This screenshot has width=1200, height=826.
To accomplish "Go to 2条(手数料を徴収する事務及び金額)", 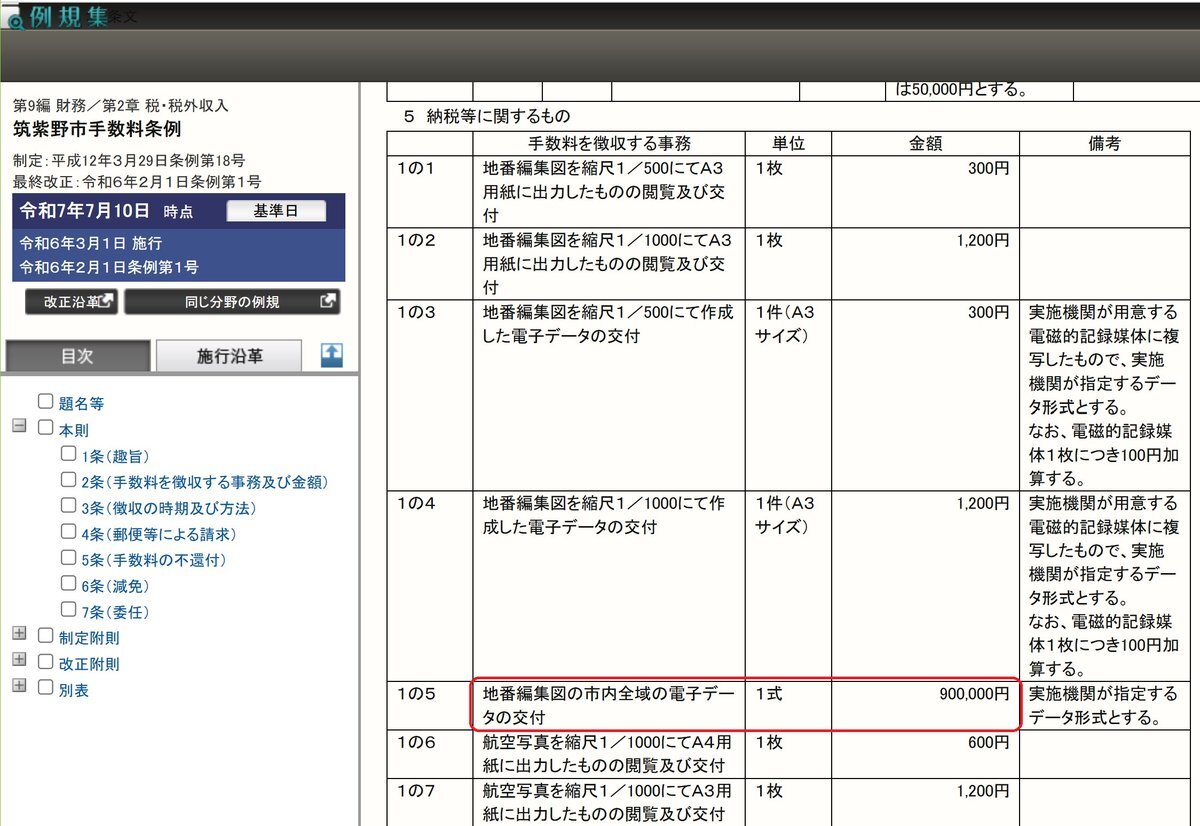I will click(205, 483).
